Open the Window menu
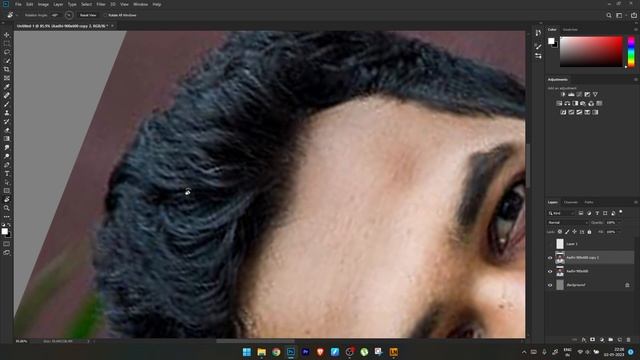 tap(140, 4)
